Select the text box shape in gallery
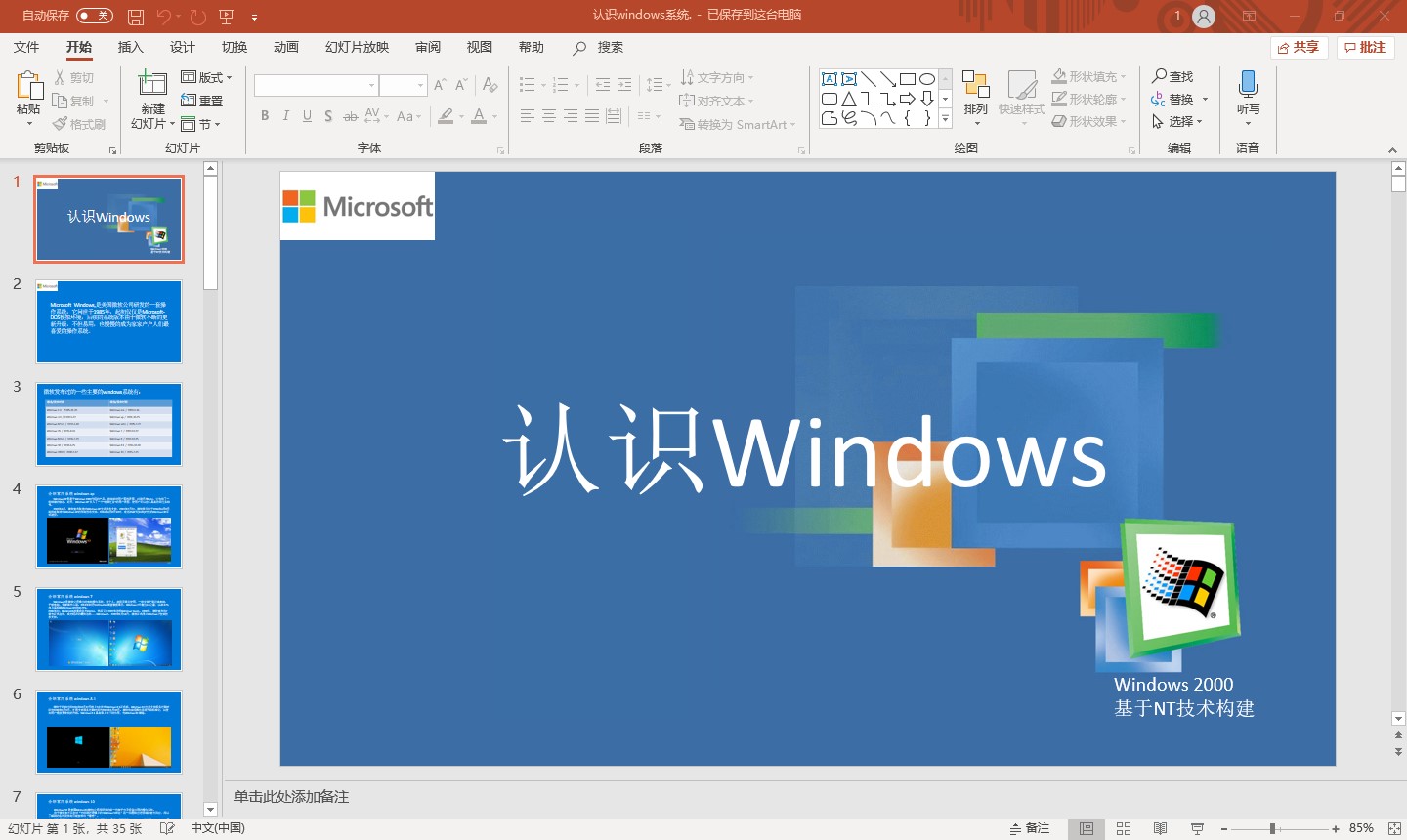 pos(829,78)
